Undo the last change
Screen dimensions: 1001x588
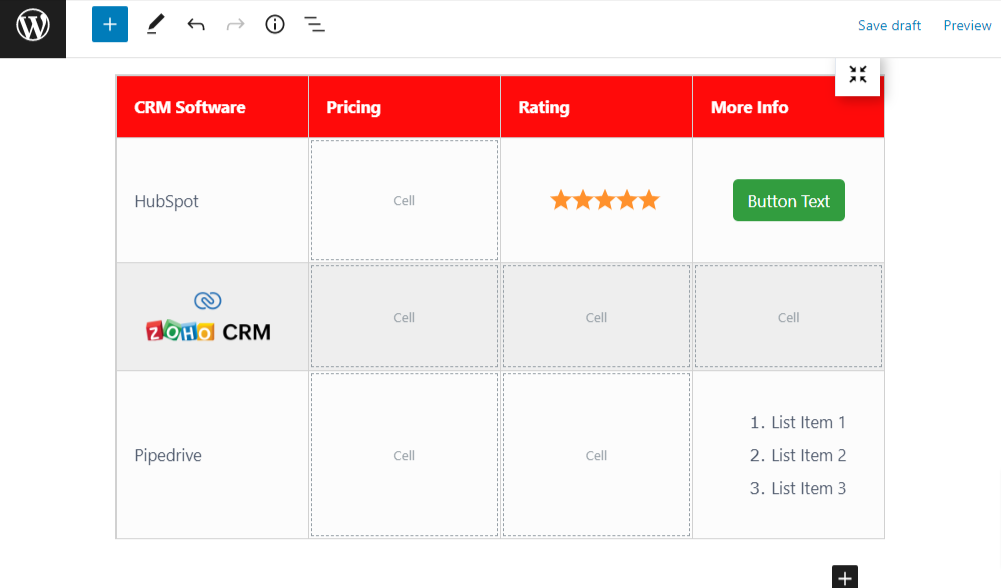[x=196, y=24]
